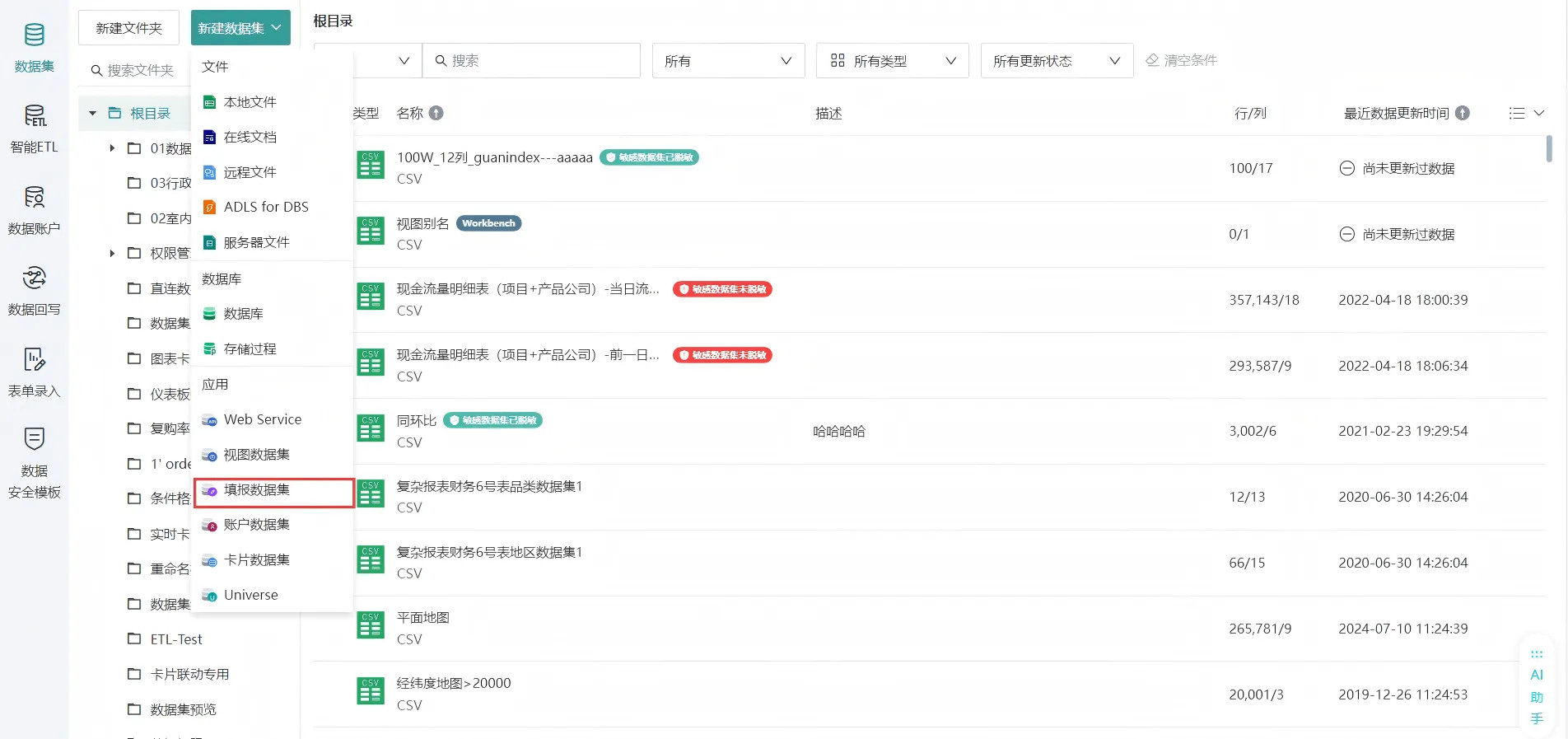Click the info icon beside 名称 column

coord(436,114)
